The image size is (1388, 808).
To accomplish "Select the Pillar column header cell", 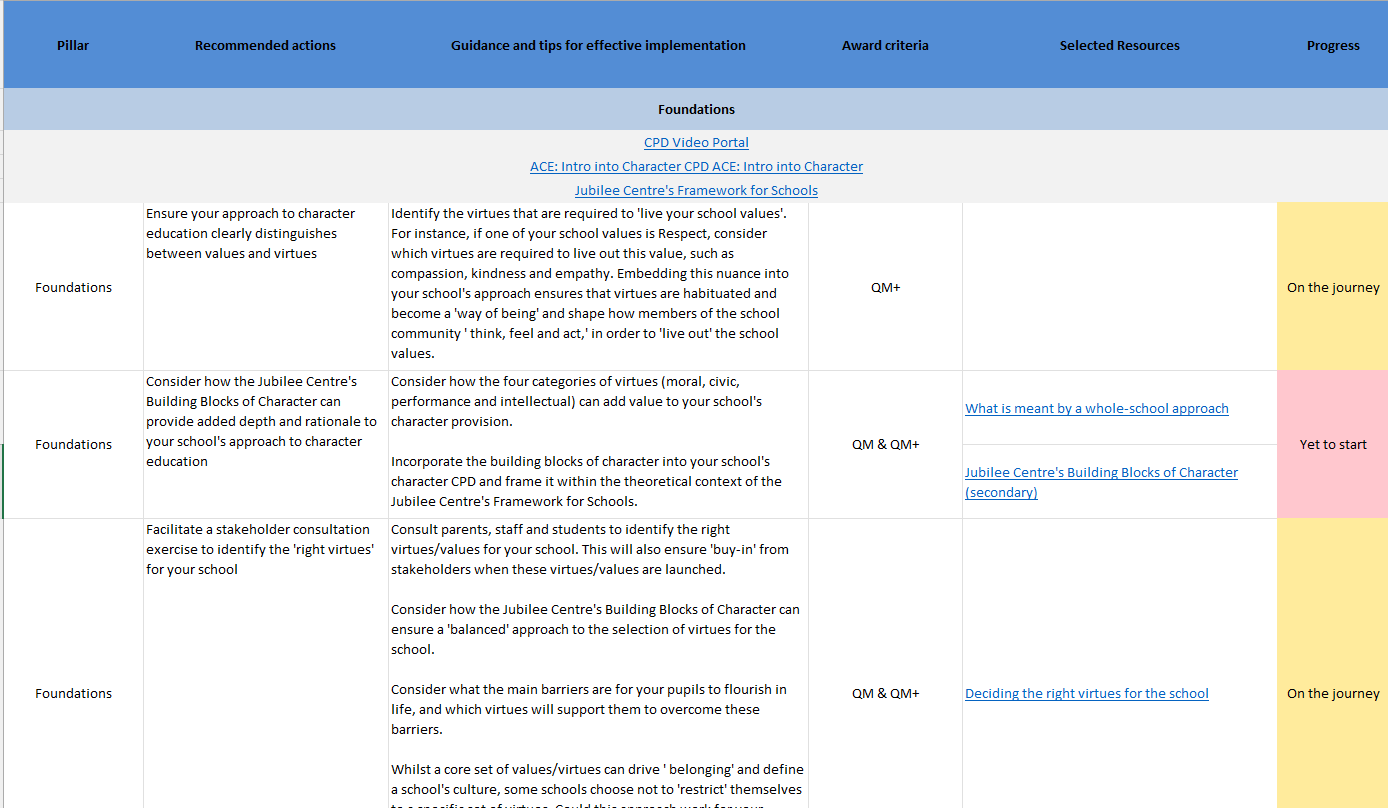I will (73, 45).
